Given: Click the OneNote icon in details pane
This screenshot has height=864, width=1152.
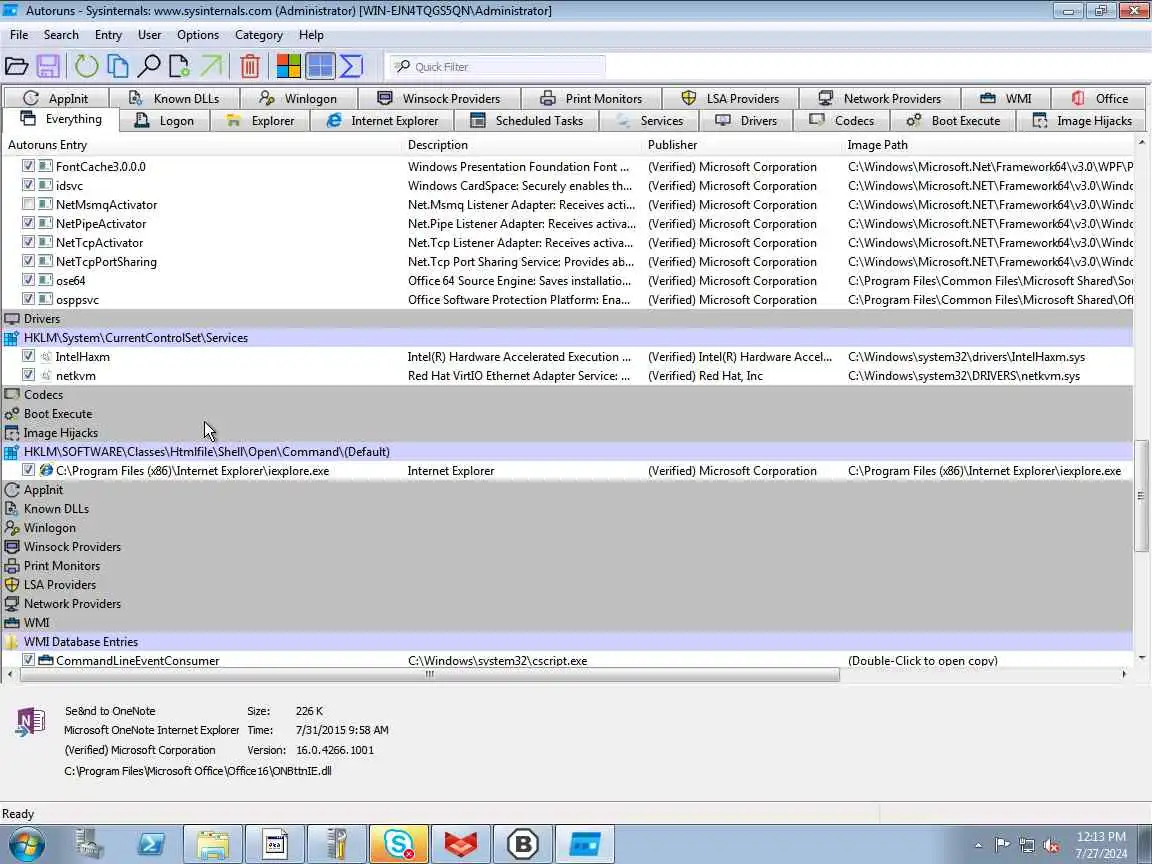Looking at the screenshot, I should (30, 721).
